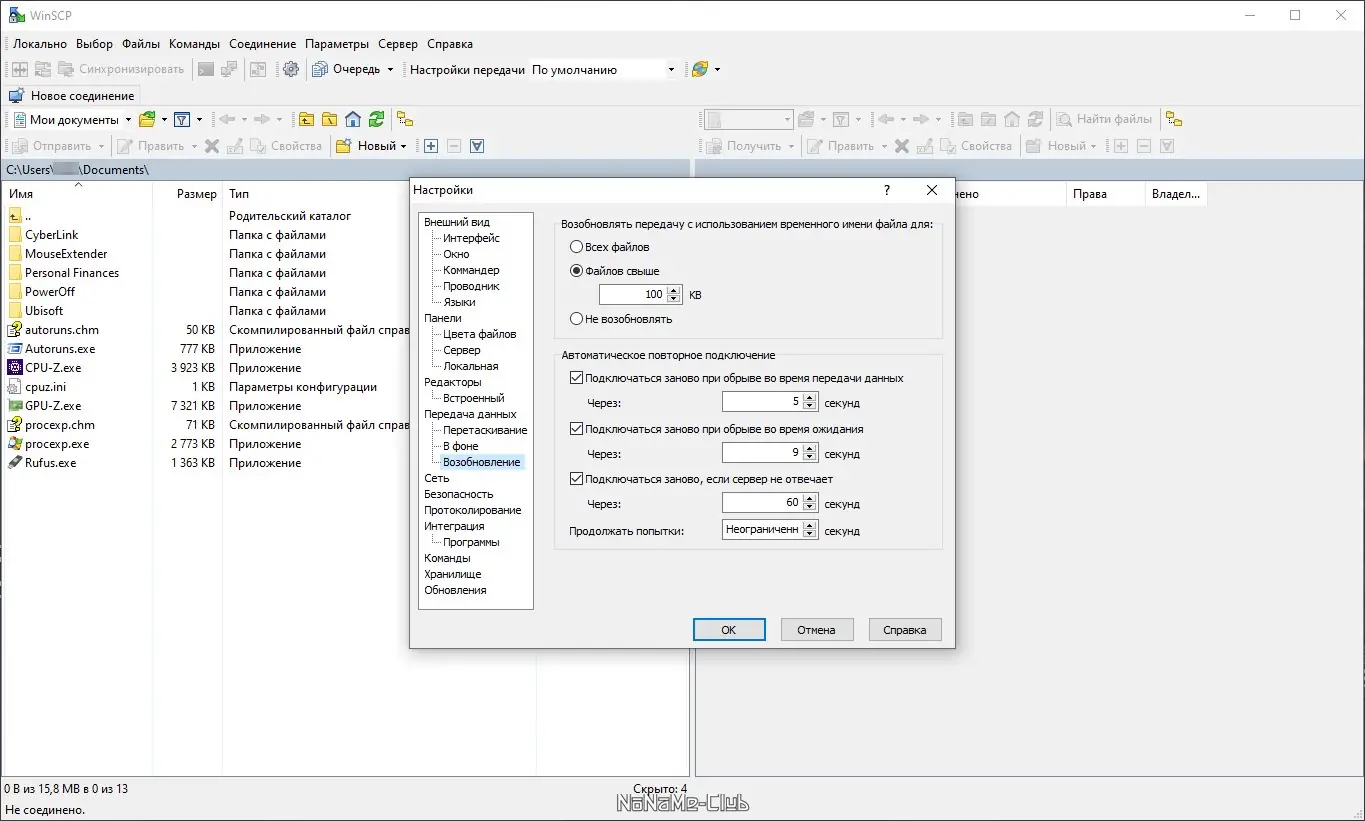The image size is (1365, 821).
Task: Click the Open directory folder icon in local panel
Action: click(x=147, y=119)
